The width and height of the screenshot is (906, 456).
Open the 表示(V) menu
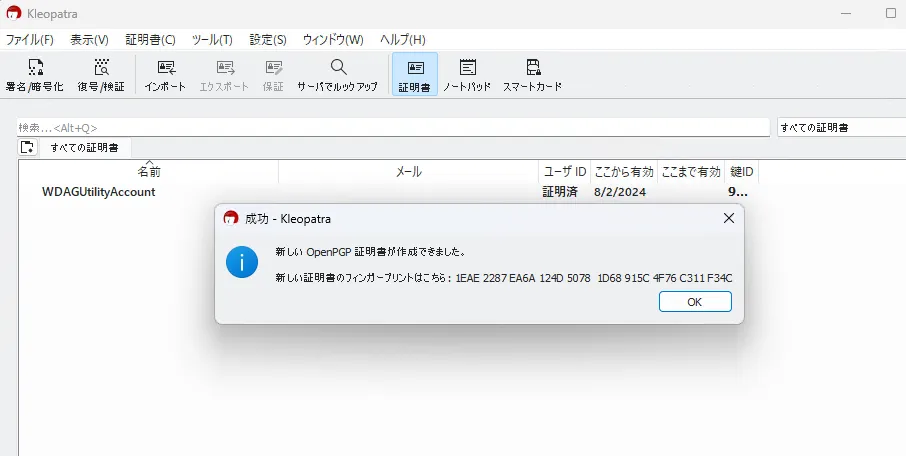(x=90, y=40)
